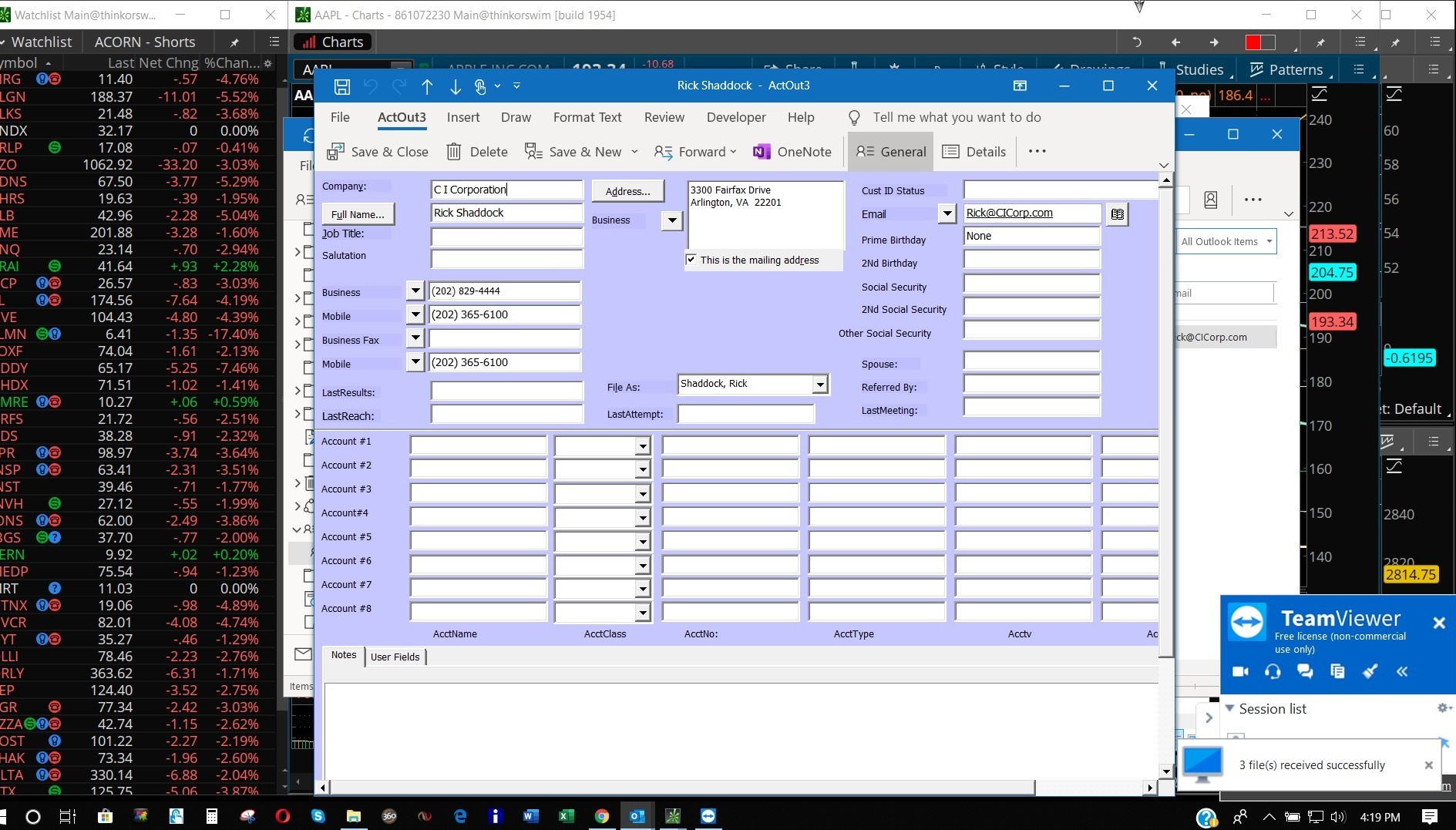This screenshot has height=830, width=1456.
Task: Open the Email type dropdown arrow
Action: pos(947,214)
